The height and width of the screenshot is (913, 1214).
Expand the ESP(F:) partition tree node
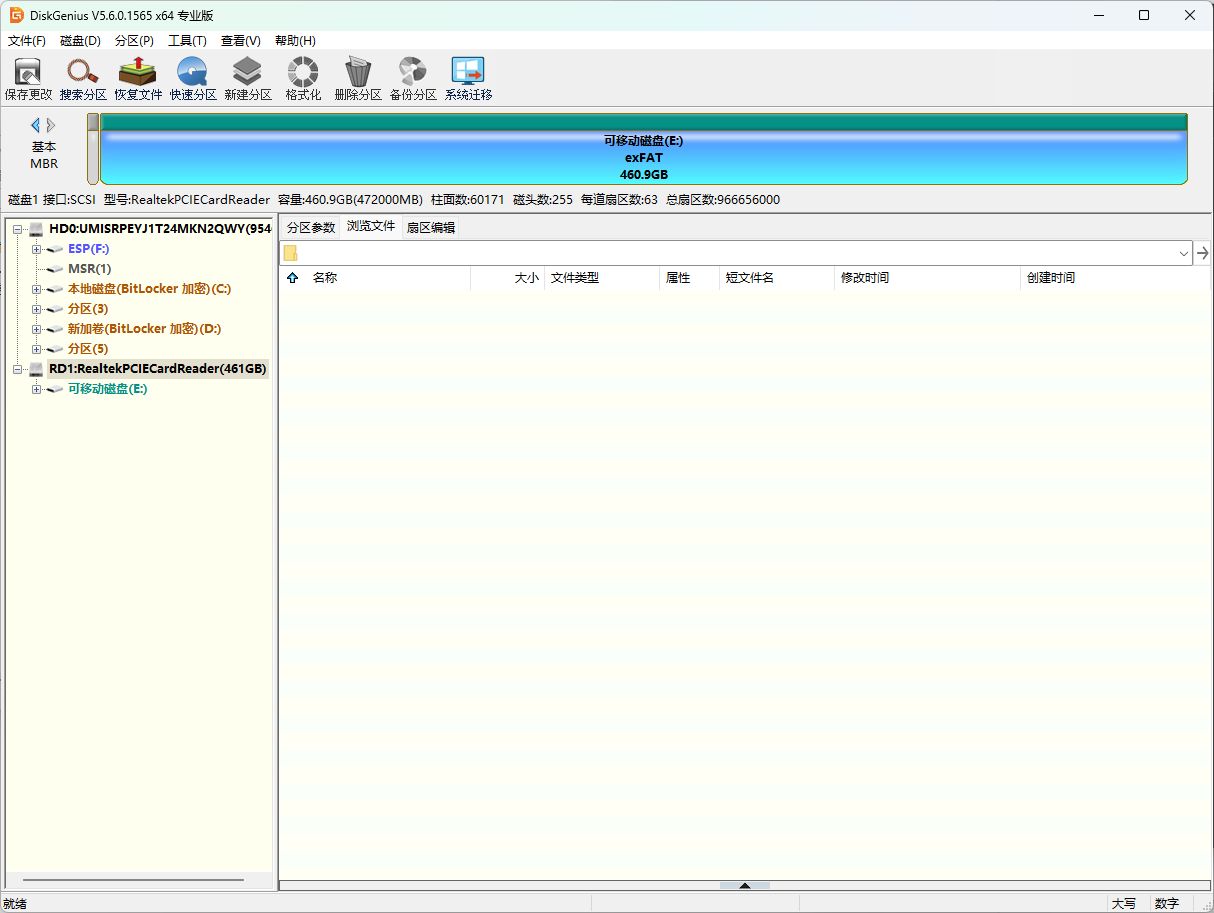(37, 249)
